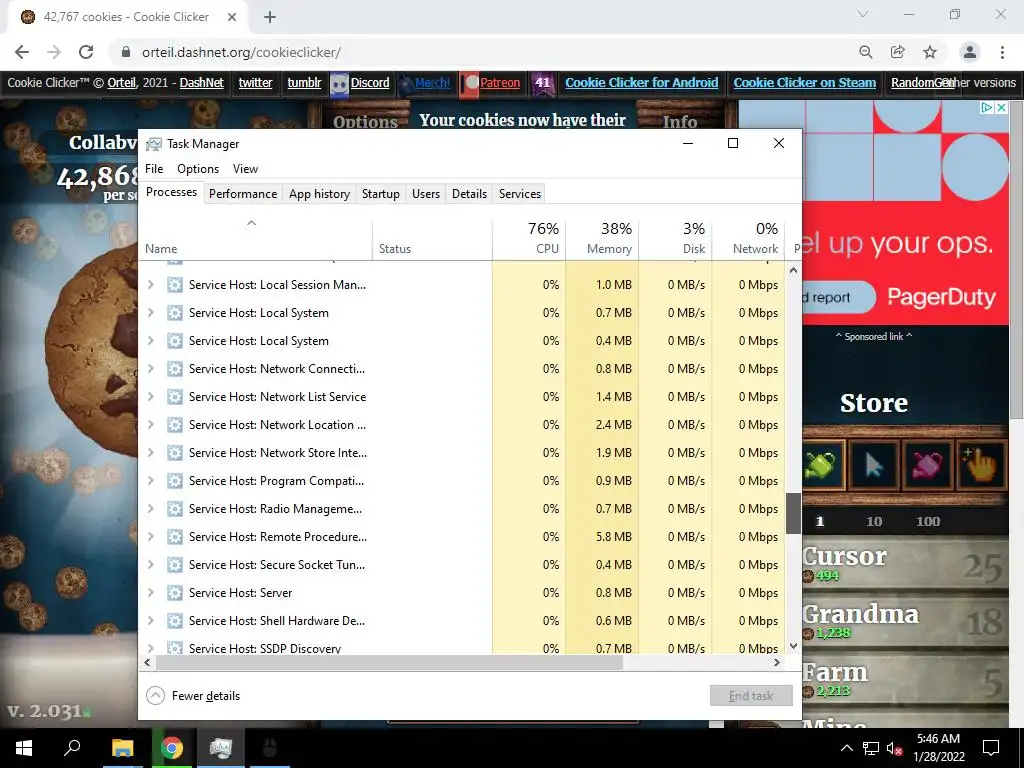The width and height of the screenshot is (1024, 768).
Task: Open network icon in system tray
Action: point(871,748)
